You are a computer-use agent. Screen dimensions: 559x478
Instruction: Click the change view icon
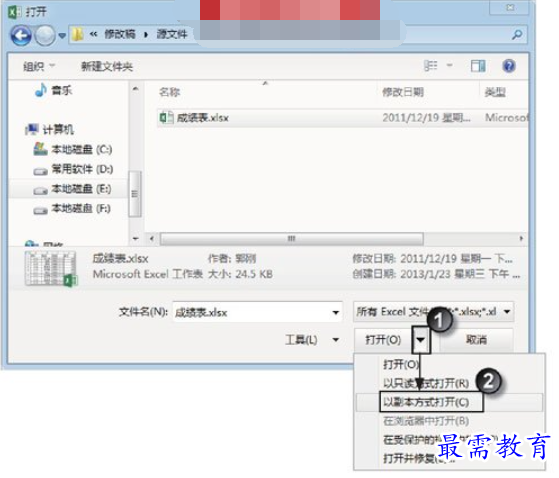[x=430, y=66]
